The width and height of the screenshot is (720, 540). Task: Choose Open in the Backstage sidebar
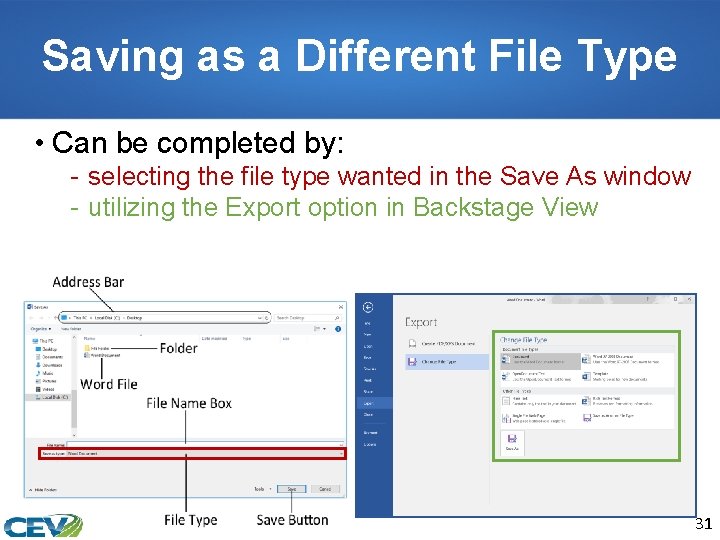click(368, 346)
